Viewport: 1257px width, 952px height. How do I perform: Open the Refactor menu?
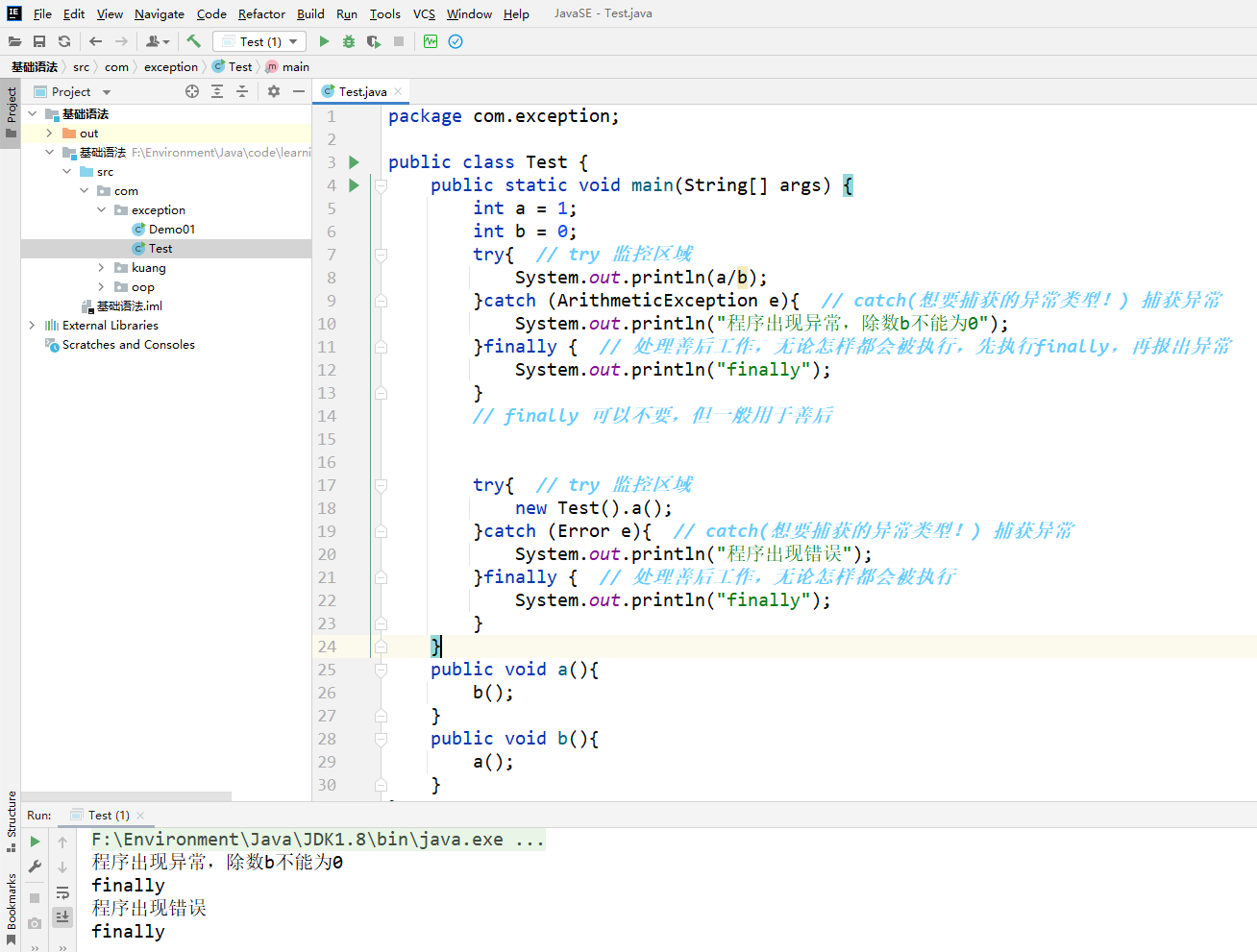[x=261, y=13]
